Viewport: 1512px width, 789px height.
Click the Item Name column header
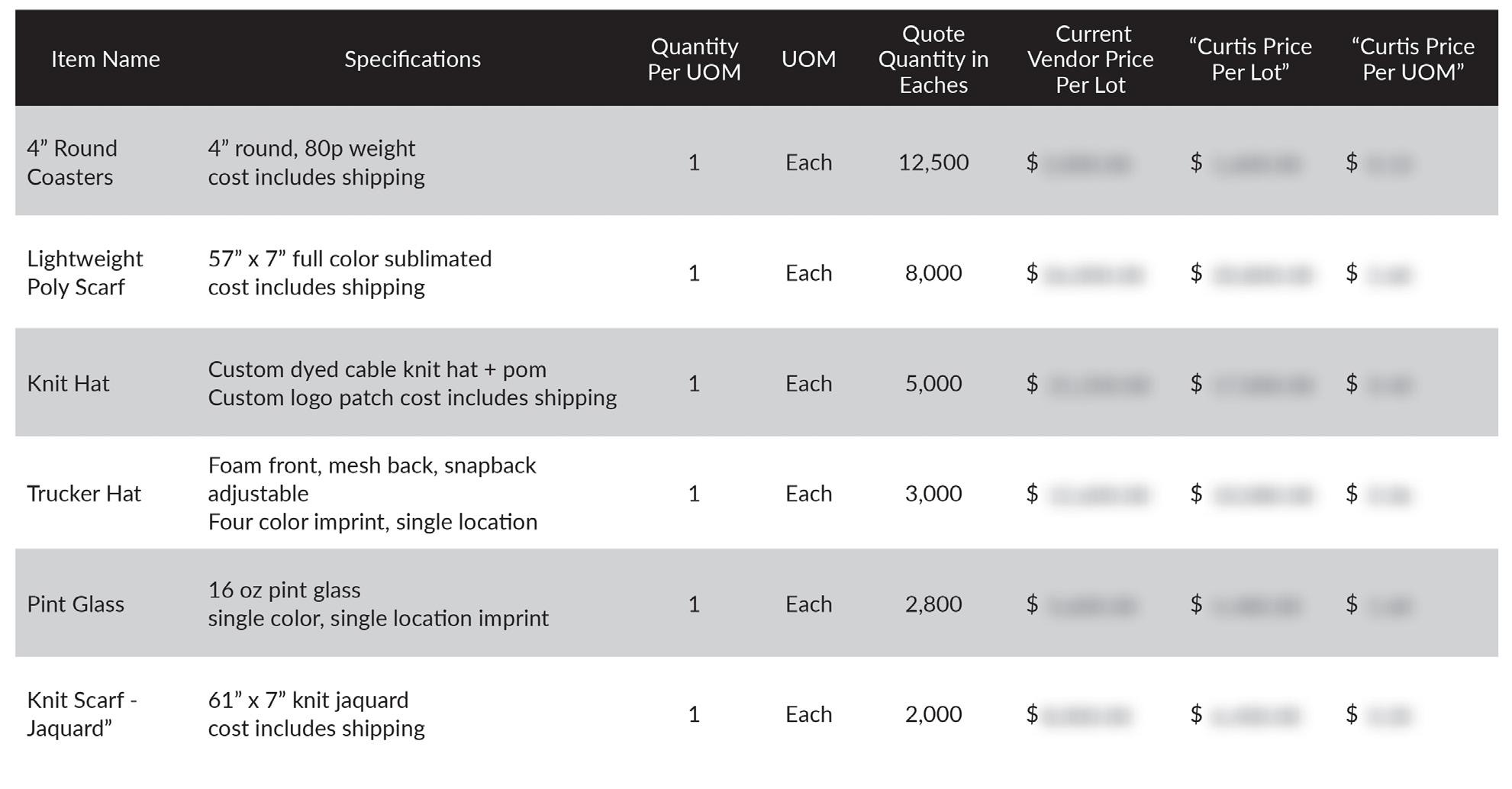pos(105,59)
